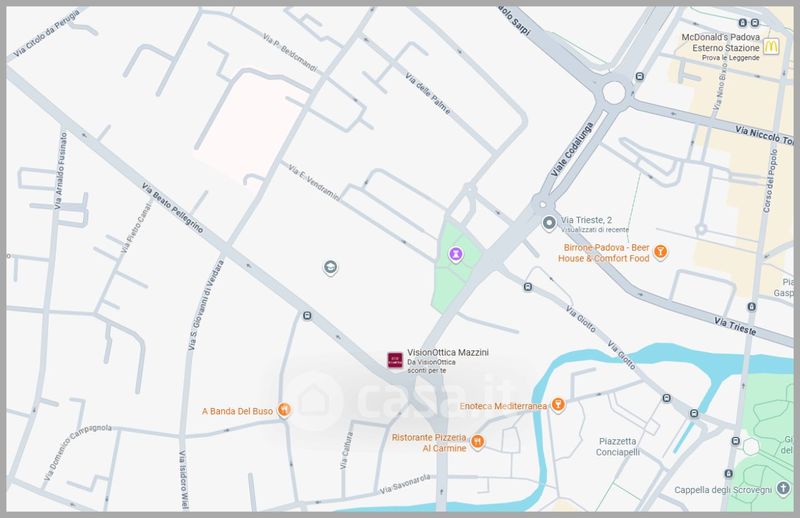Open the purple monument marker in the green park
Image resolution: width=800 pixels, height=518 pixels.
click(x=456, y=256)
